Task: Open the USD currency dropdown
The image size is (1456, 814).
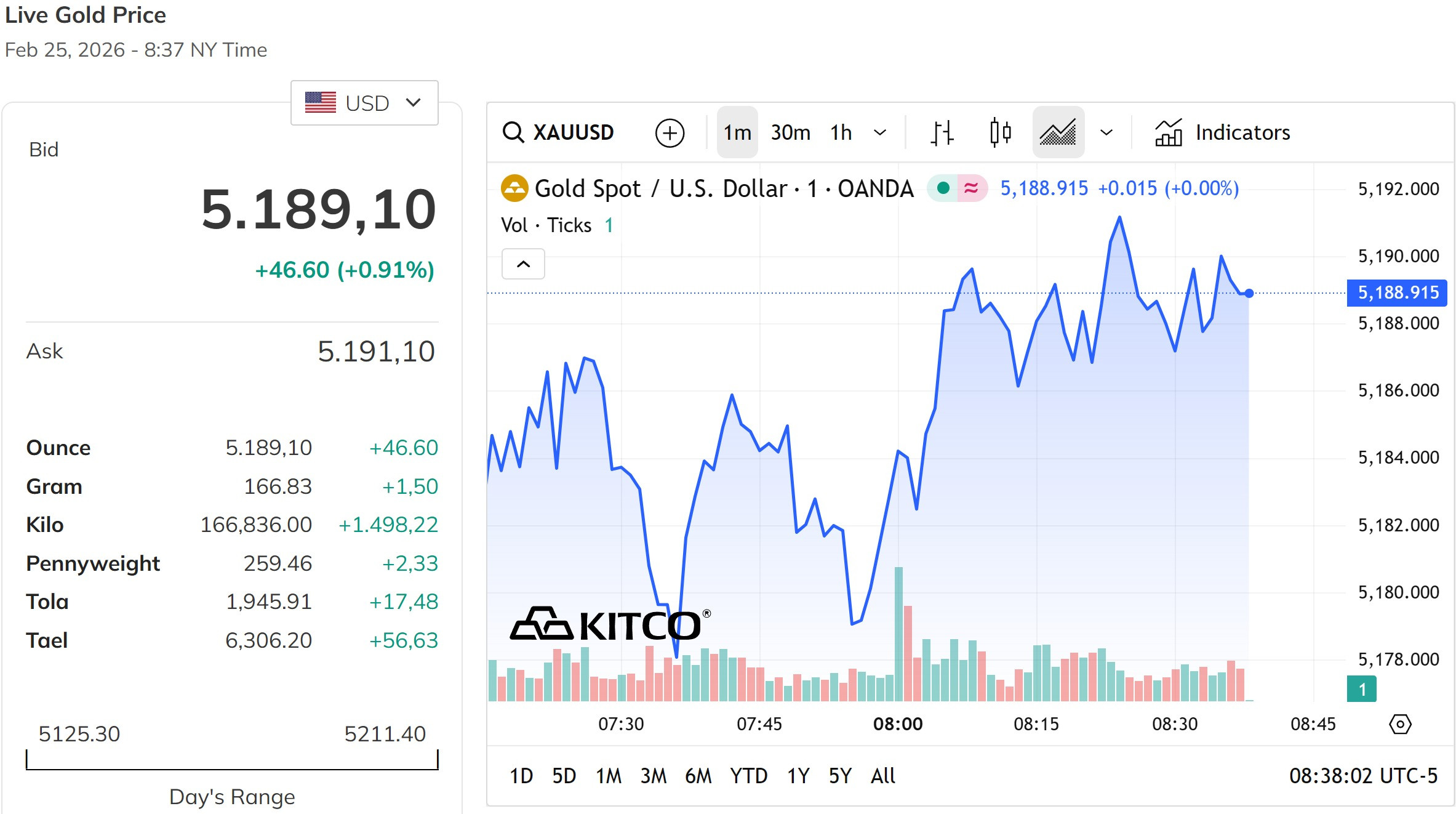Action: 364,103
